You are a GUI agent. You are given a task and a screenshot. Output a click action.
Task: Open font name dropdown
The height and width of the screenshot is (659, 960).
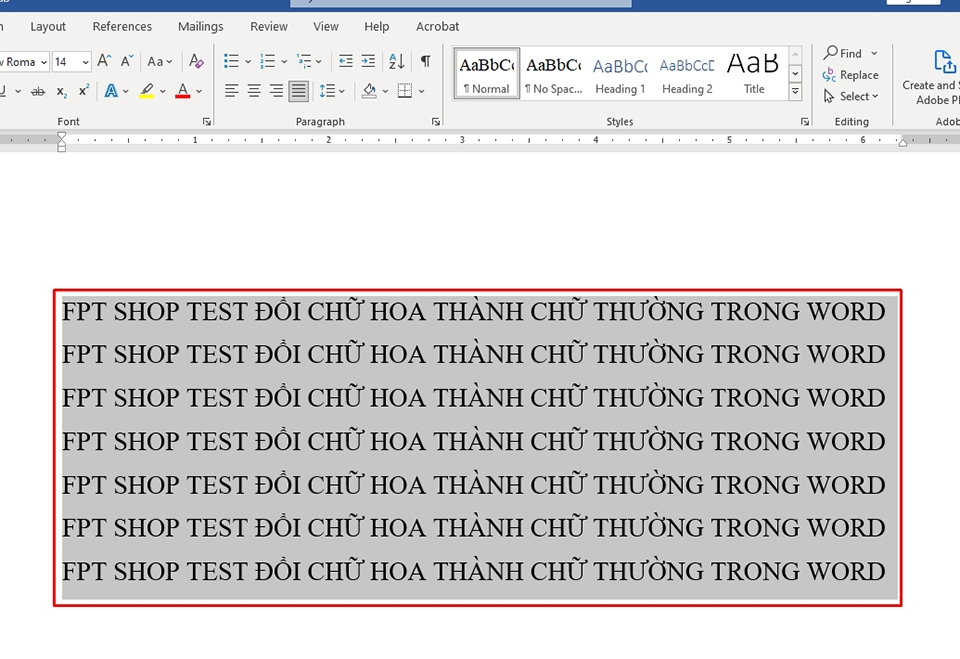[44, 62]
